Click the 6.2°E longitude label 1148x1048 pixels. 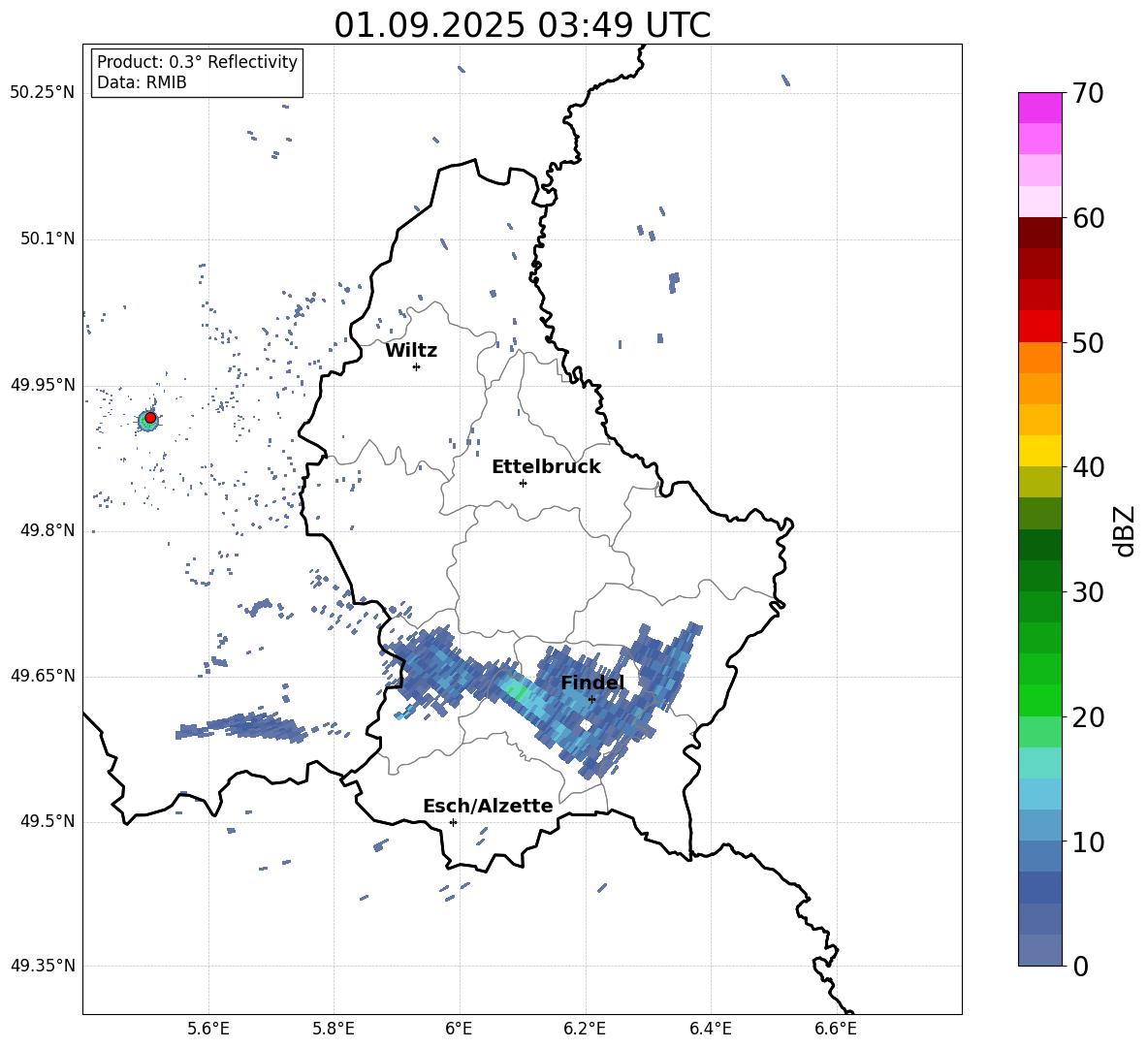point(585,1029)
